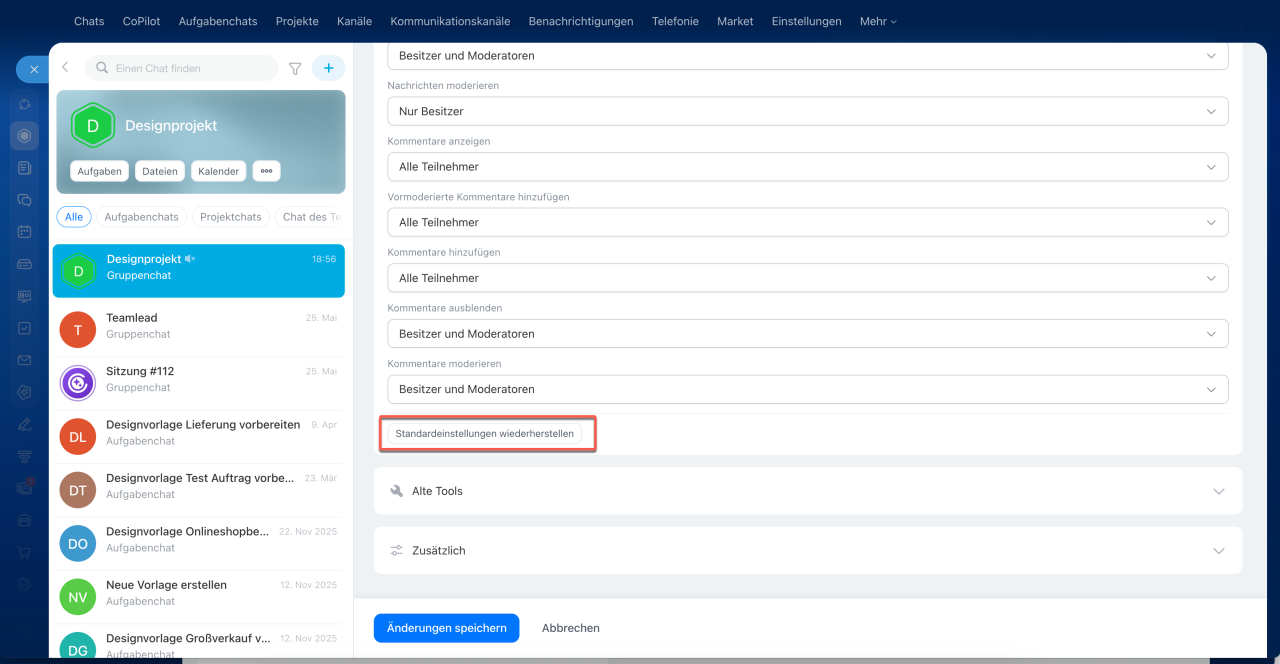1280x664 pixels.
Task: Open the Sitzung #112 group chat
Action: (x=199, y=383)
